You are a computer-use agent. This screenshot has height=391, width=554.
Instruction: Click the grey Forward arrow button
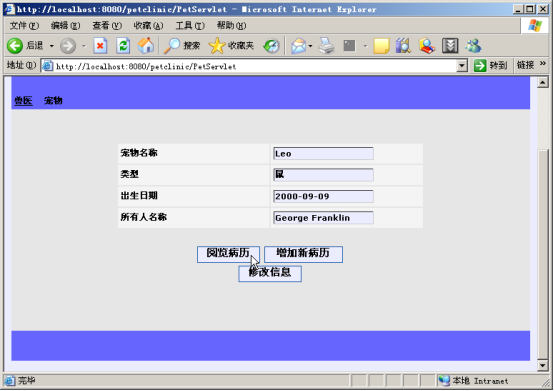[68, 46]
